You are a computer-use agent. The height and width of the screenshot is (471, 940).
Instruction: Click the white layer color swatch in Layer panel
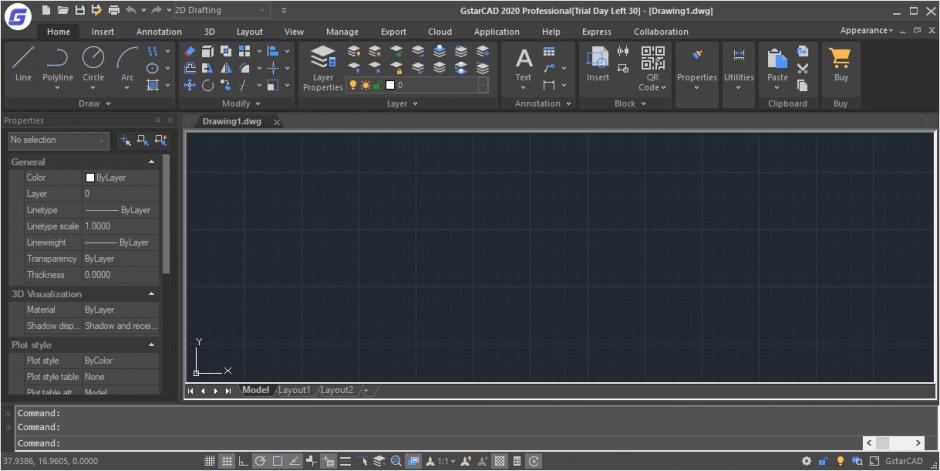[390, 85]
